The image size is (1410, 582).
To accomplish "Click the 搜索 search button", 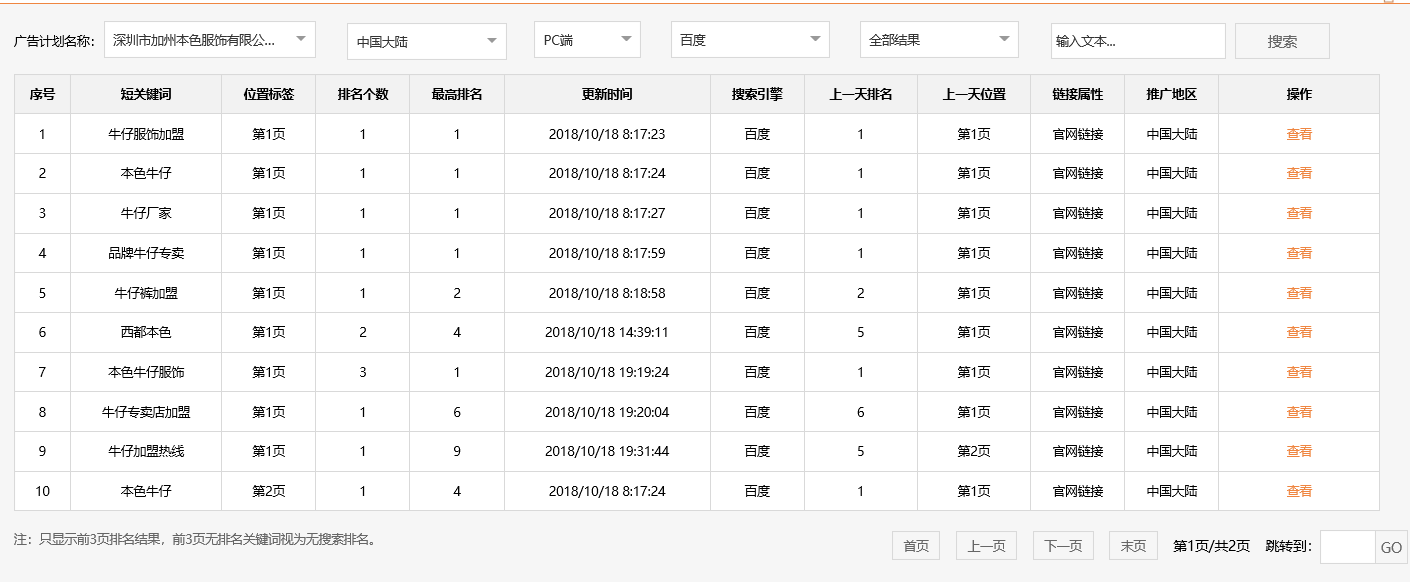I will tap(1281, 41).
